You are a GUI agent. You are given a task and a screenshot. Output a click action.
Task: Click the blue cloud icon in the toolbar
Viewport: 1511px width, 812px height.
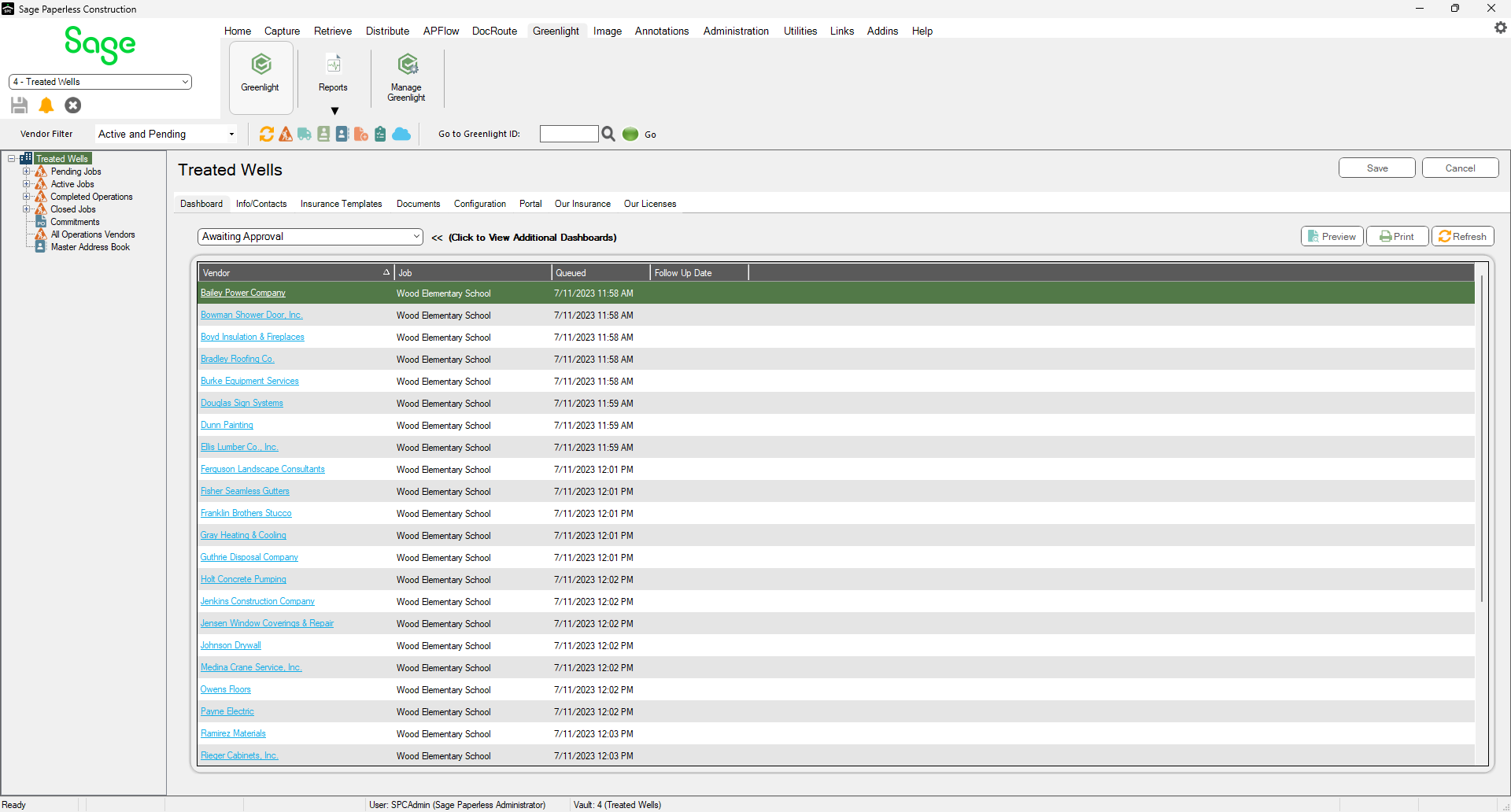(401, 135)
